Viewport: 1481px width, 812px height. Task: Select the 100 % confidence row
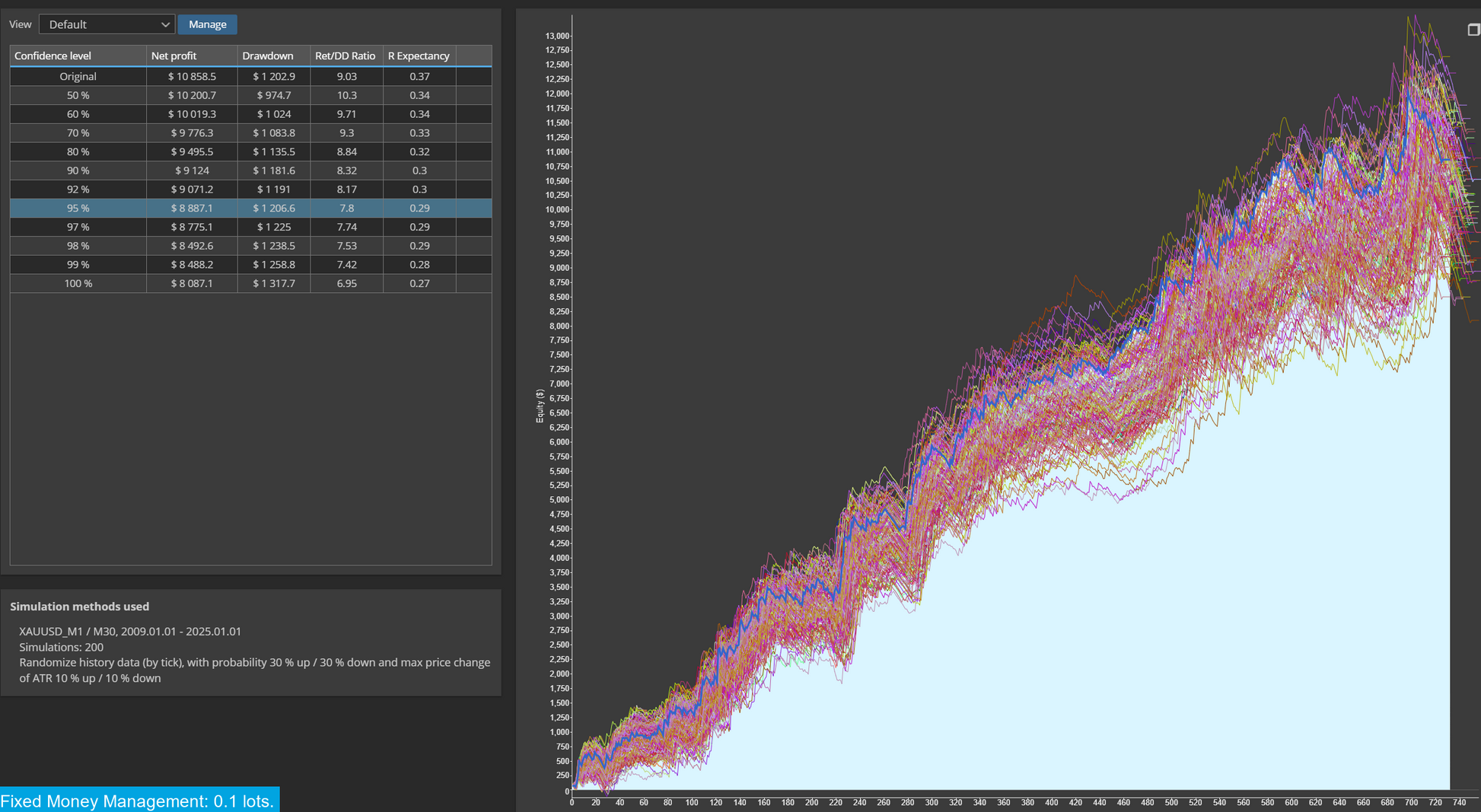[250, 283]
